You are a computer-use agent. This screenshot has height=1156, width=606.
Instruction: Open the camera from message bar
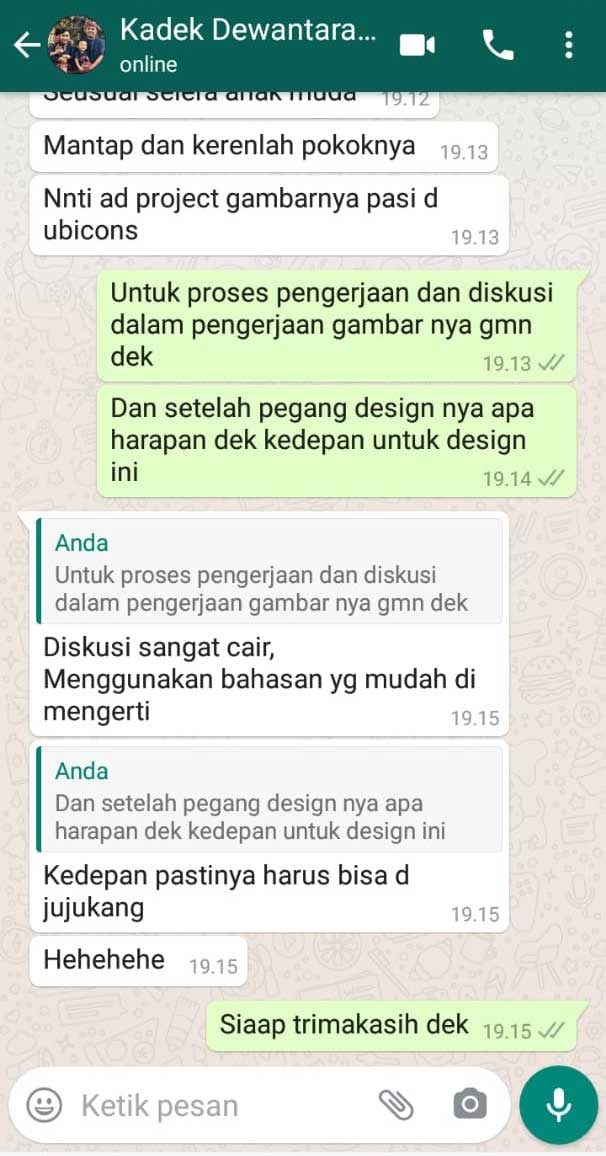(470, 1104)
